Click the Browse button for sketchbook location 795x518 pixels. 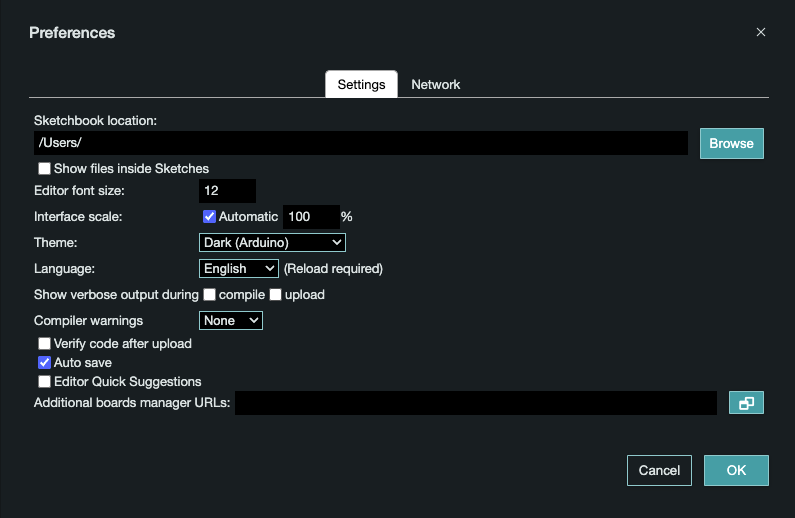pyautogui.click(x=732, y=143)
